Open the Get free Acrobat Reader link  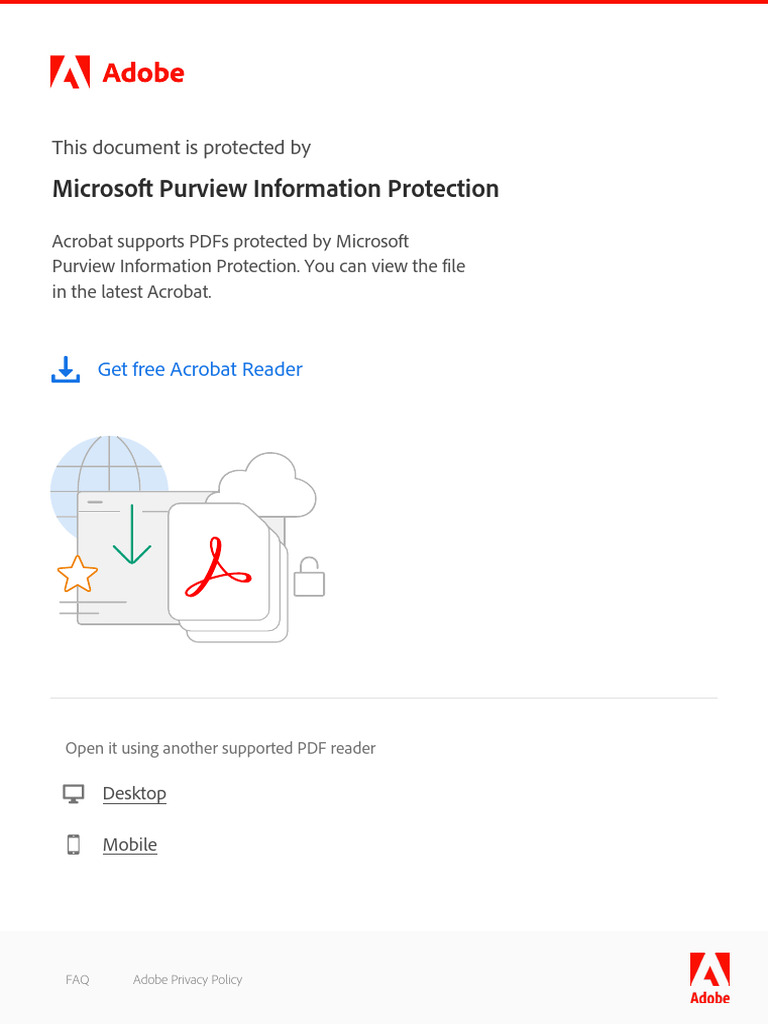pyautogui.click(x=200, y=369)
